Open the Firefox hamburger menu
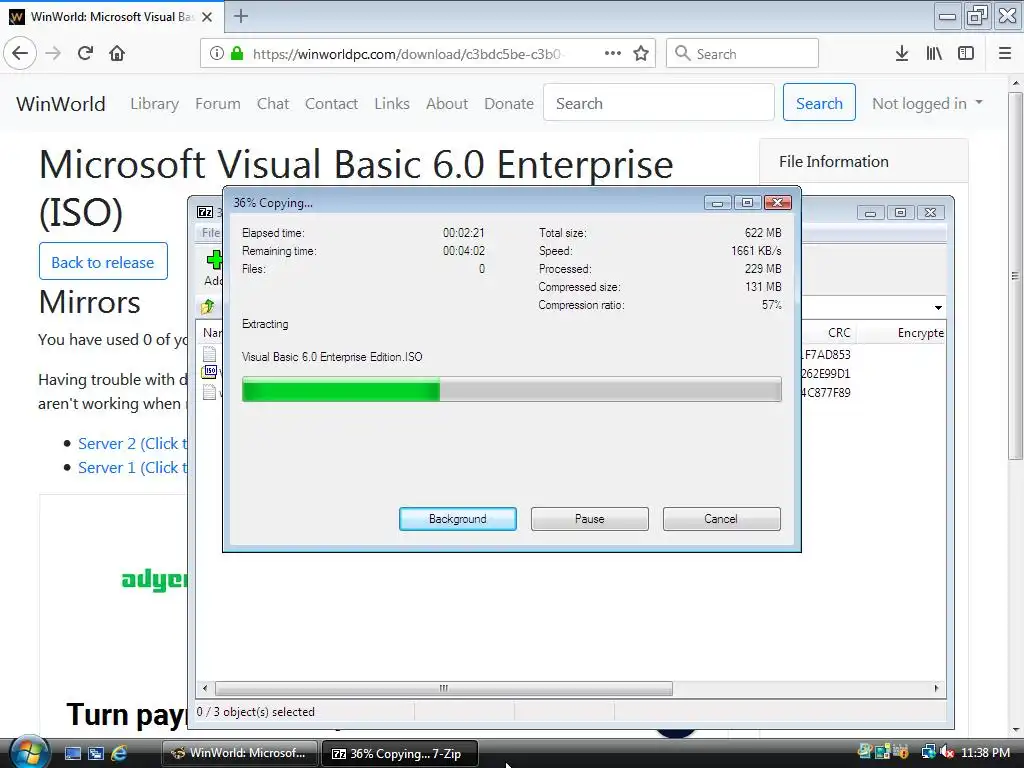The width and height of the screenshot is (1024, 768). (x=1004, y=54)
